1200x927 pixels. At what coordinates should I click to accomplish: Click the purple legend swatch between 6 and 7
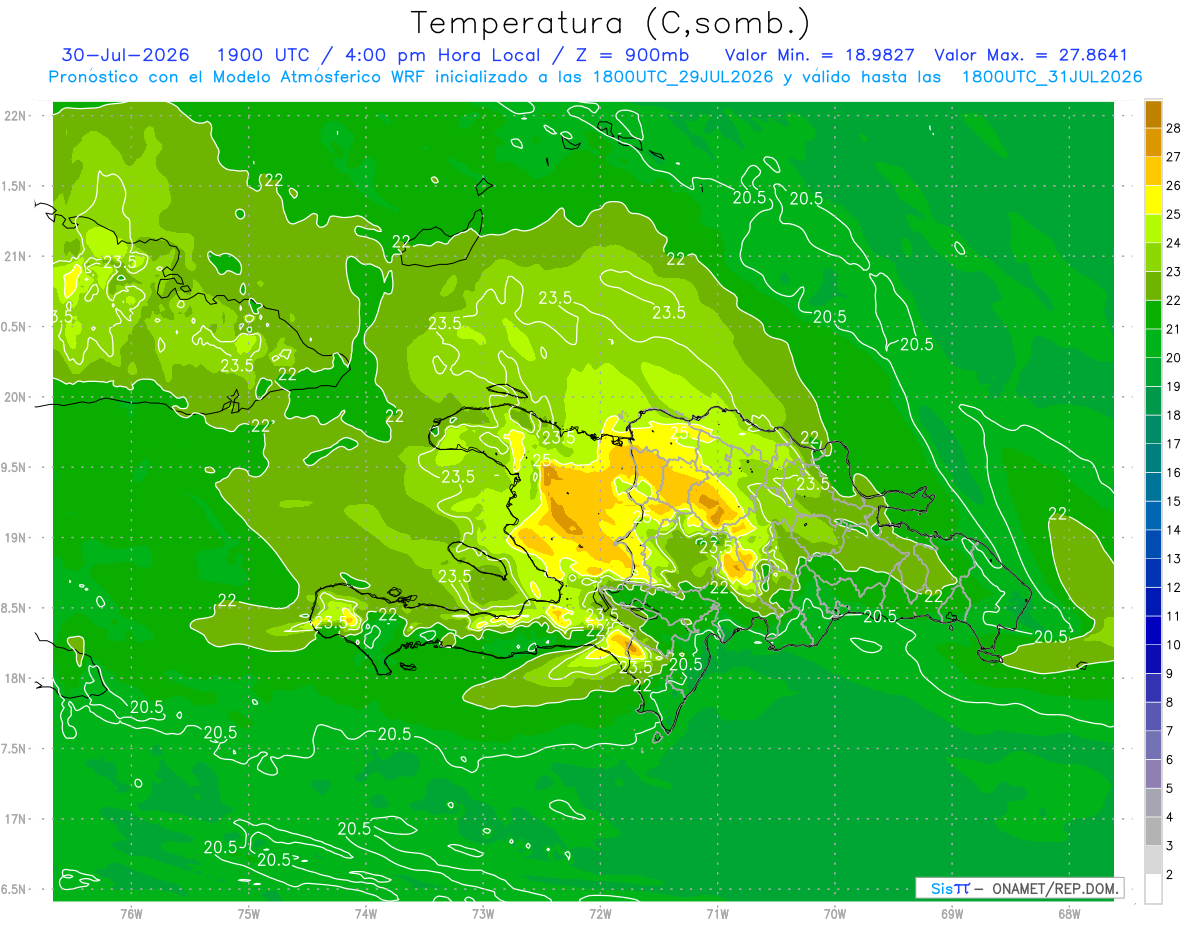1153,745
